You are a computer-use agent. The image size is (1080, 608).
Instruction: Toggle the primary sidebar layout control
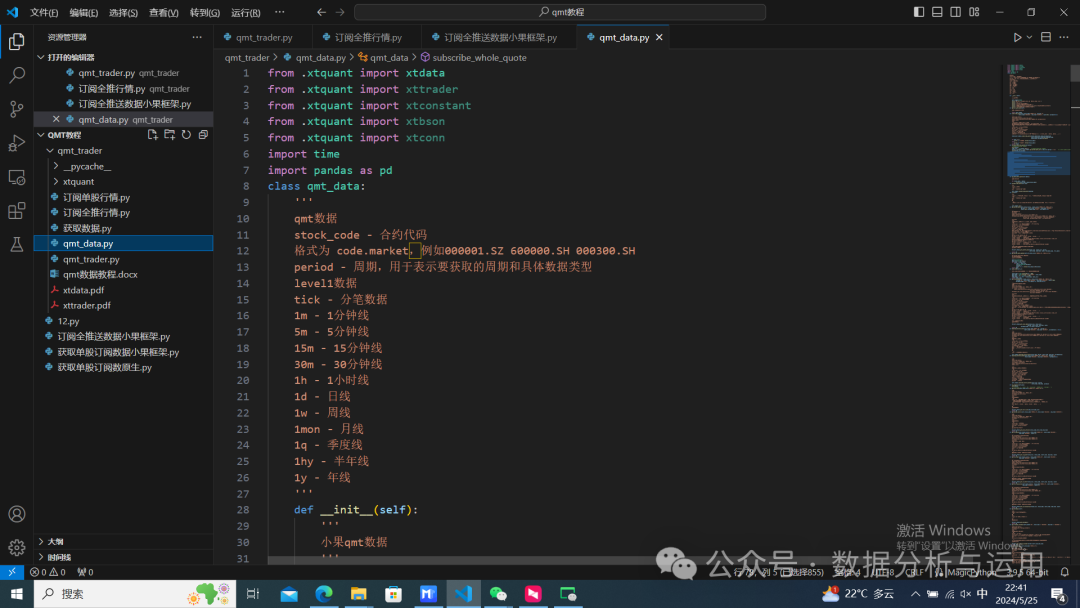tap(918, 11)
